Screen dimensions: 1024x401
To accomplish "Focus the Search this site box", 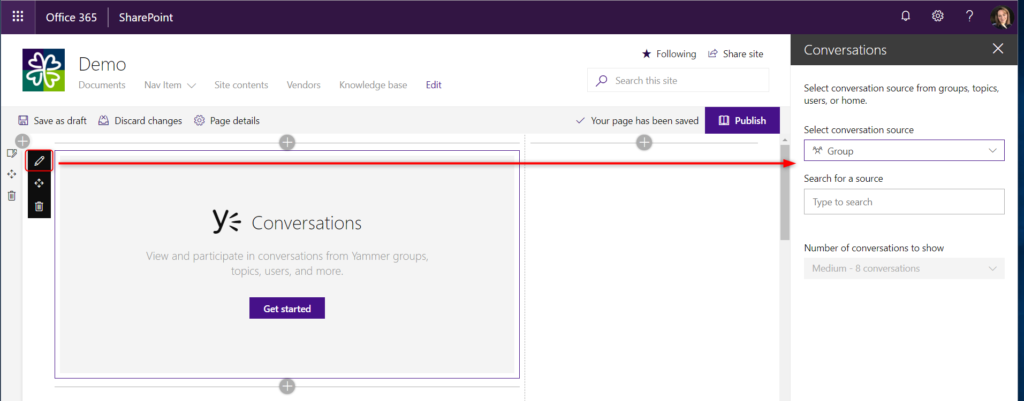I will pyautogui.click(x=678, y=81).
